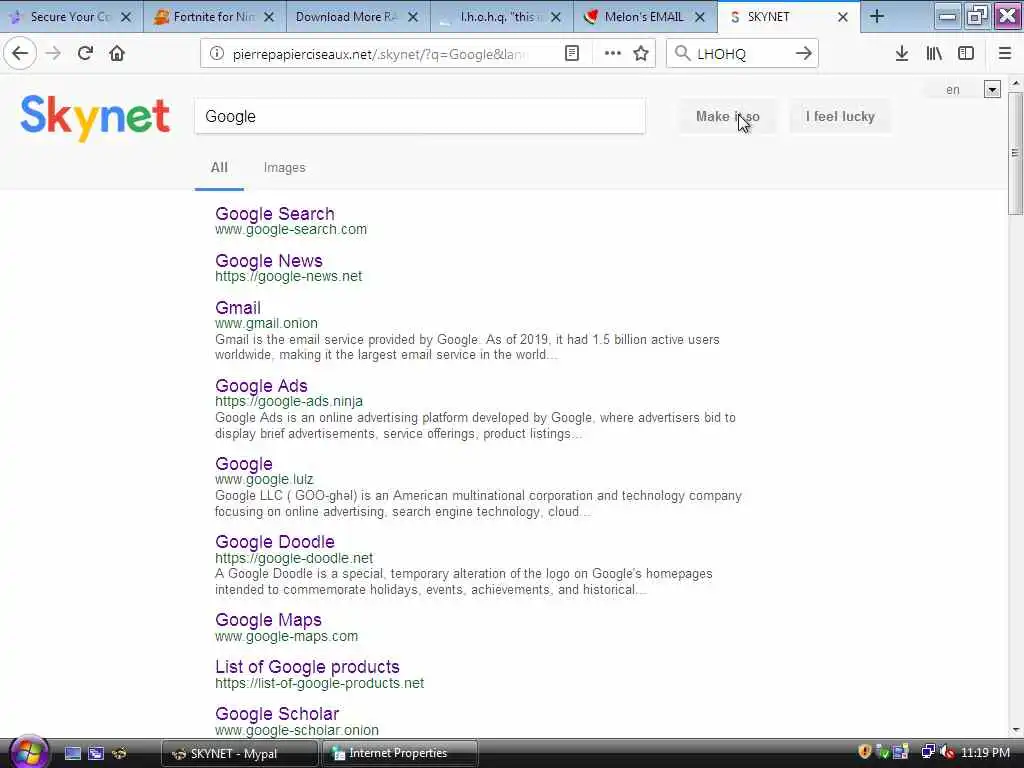The height and width of the screenshot is (768, 1024).
Task: Open the Windows Start orb
Action: coord(28,752)
